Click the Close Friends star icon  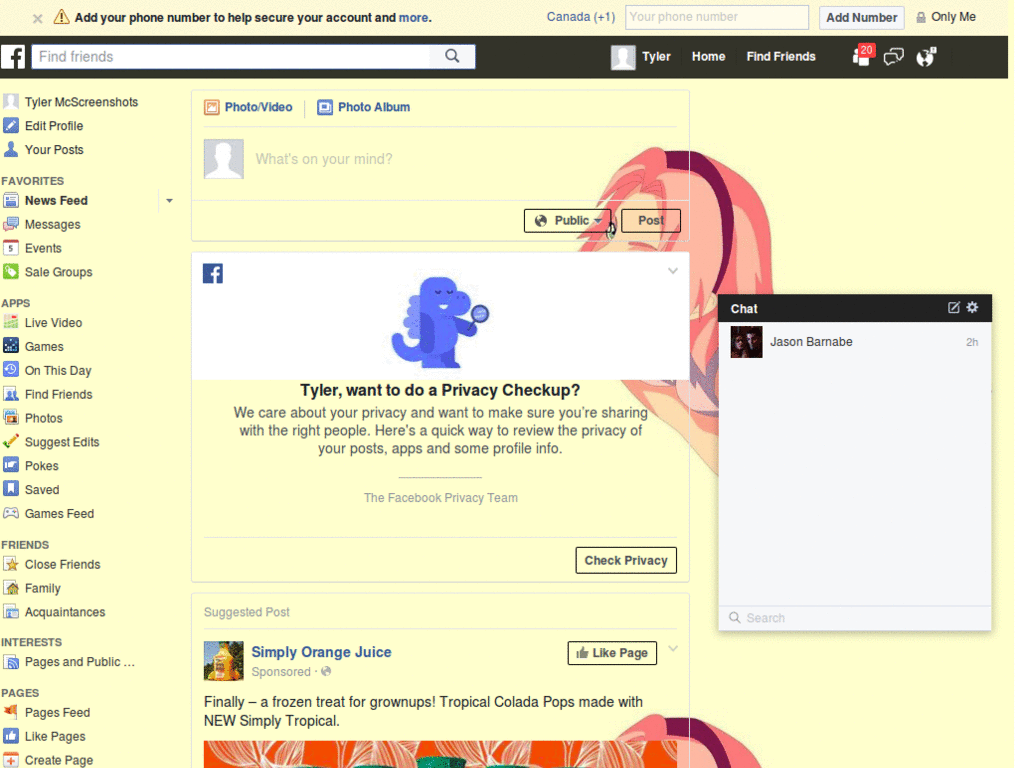[x=10, y=564]
